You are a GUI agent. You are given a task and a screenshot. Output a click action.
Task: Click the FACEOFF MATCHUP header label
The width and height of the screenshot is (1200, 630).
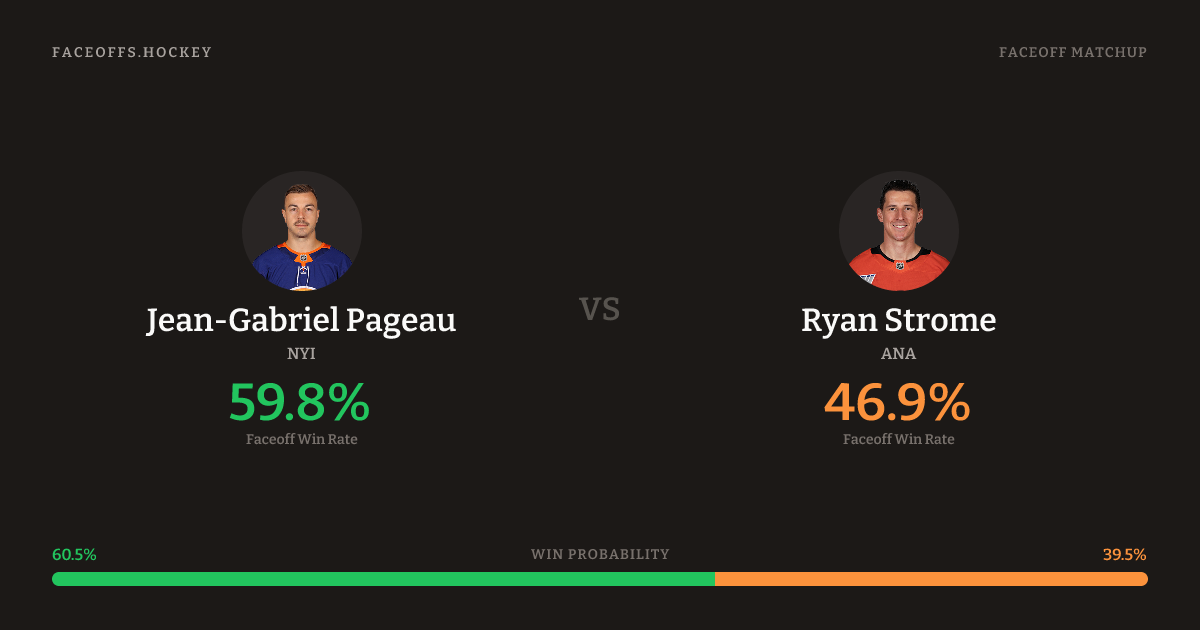1072,52
